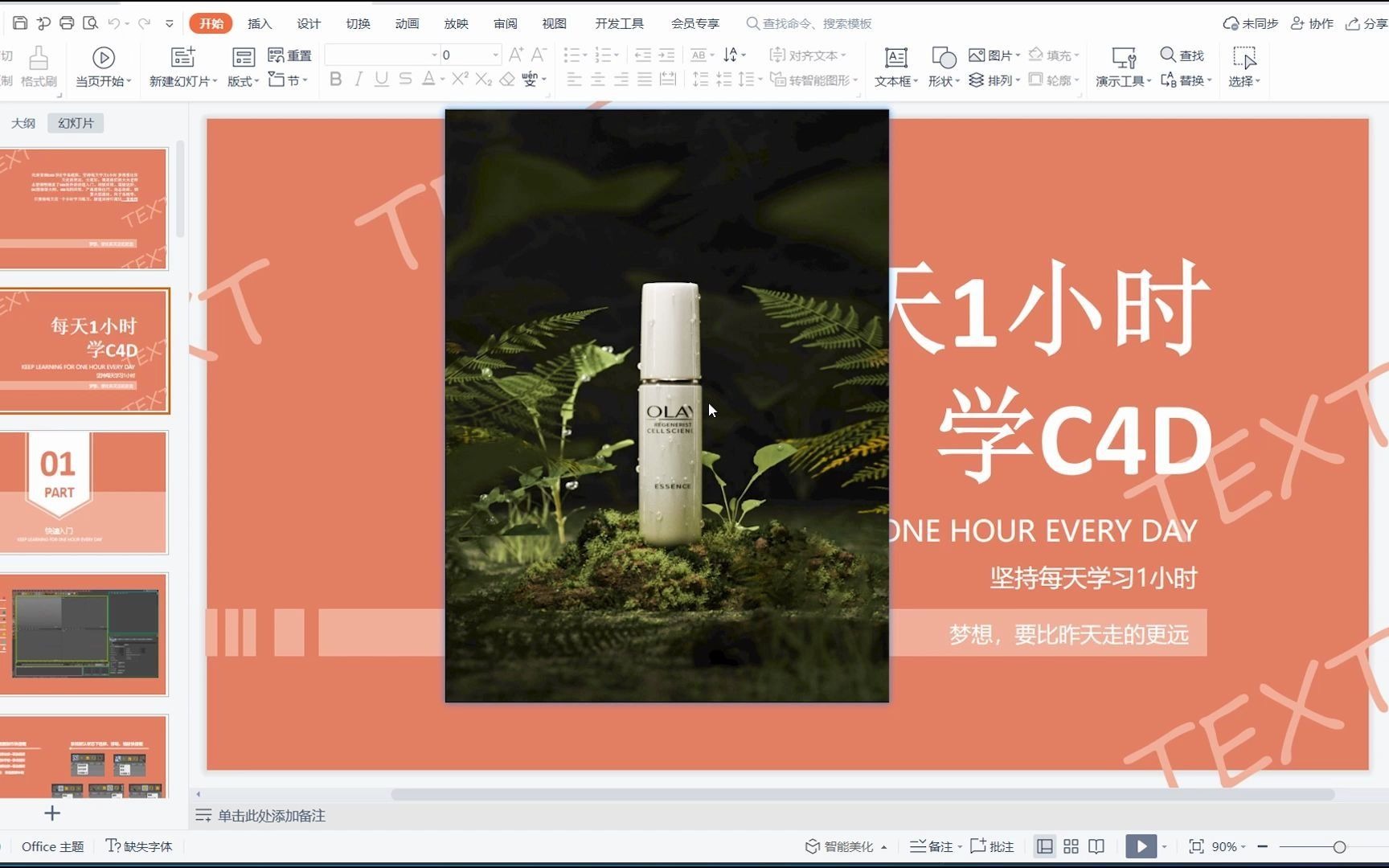
Task: Click decrease indent icon
Action: click(643, 55)
